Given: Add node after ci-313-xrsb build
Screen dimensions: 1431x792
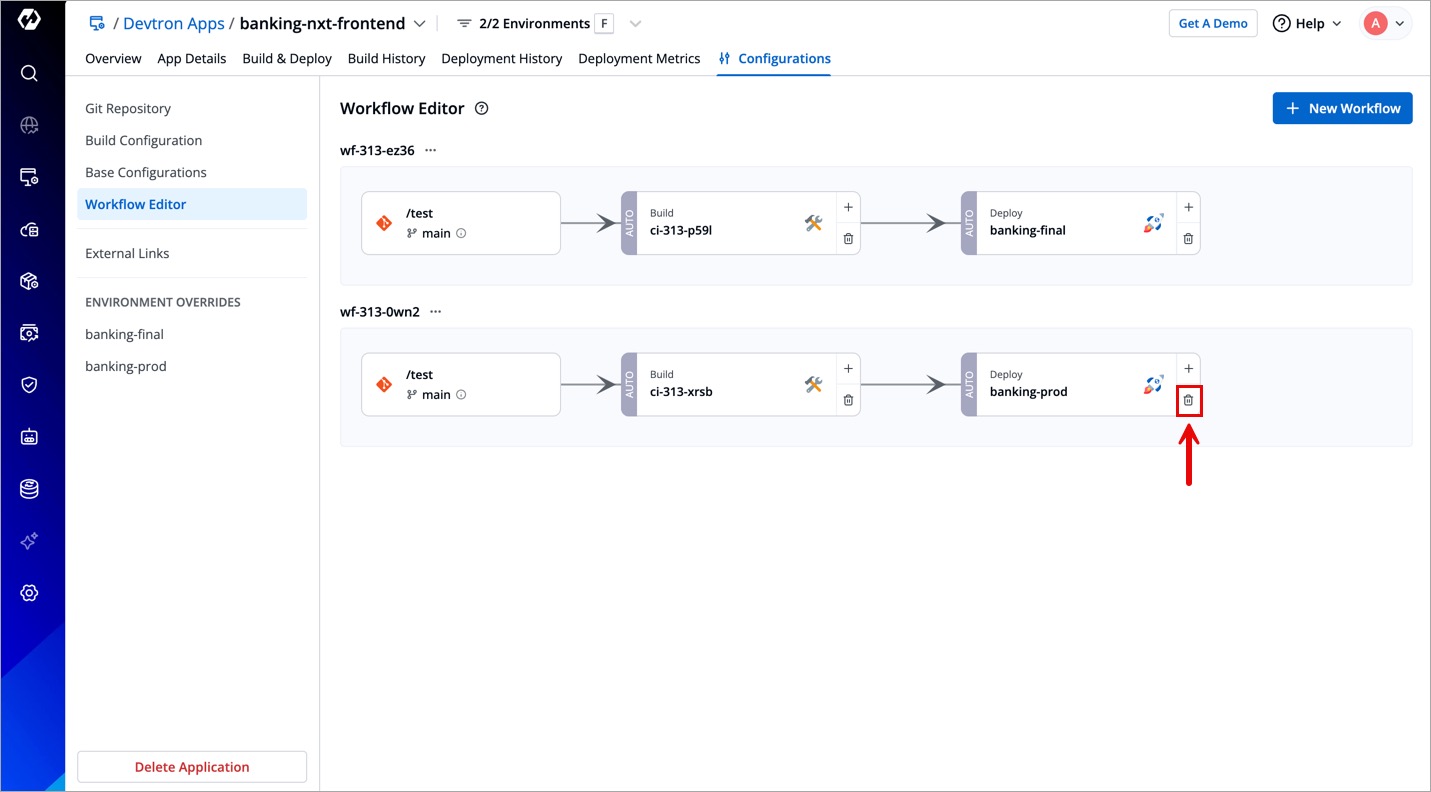Looking at the screenshot, I should (x=848, y=369).
